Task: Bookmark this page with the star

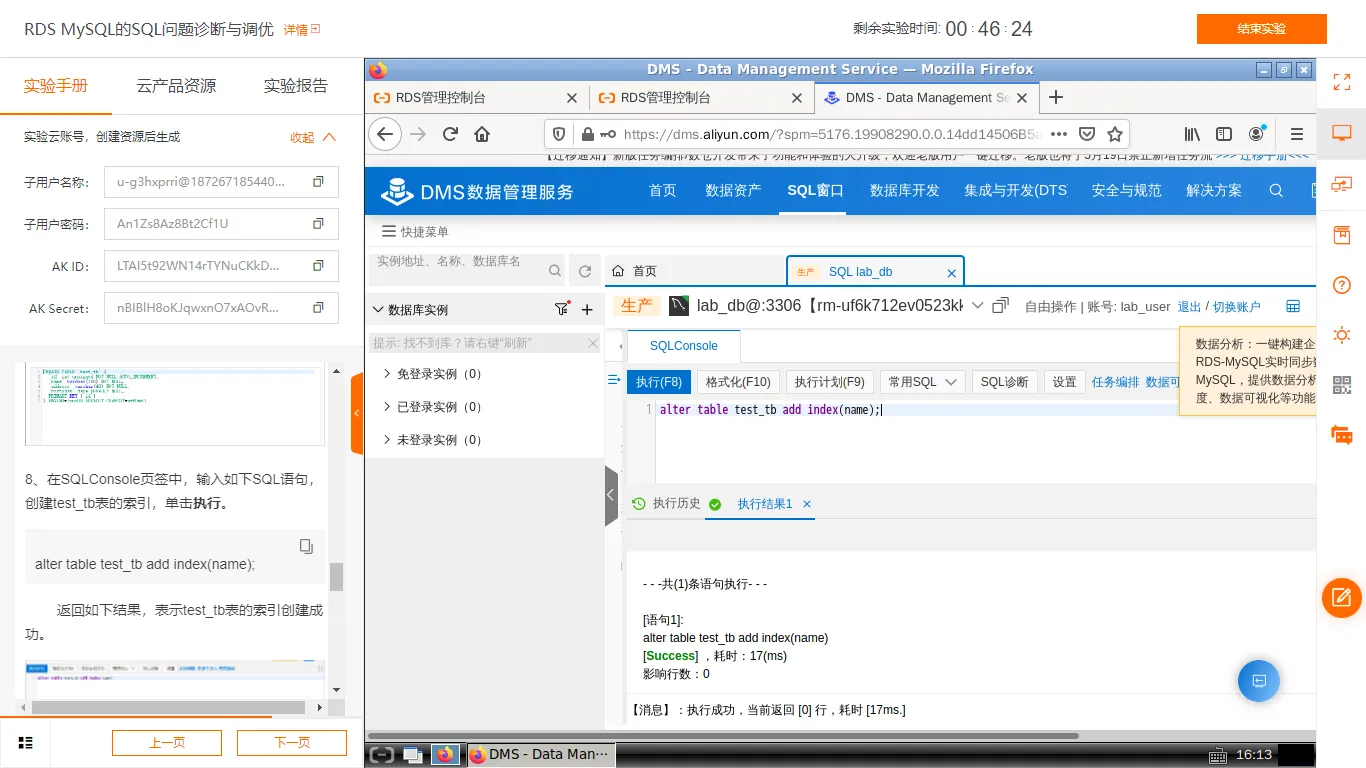Action: click(1115, 134)
